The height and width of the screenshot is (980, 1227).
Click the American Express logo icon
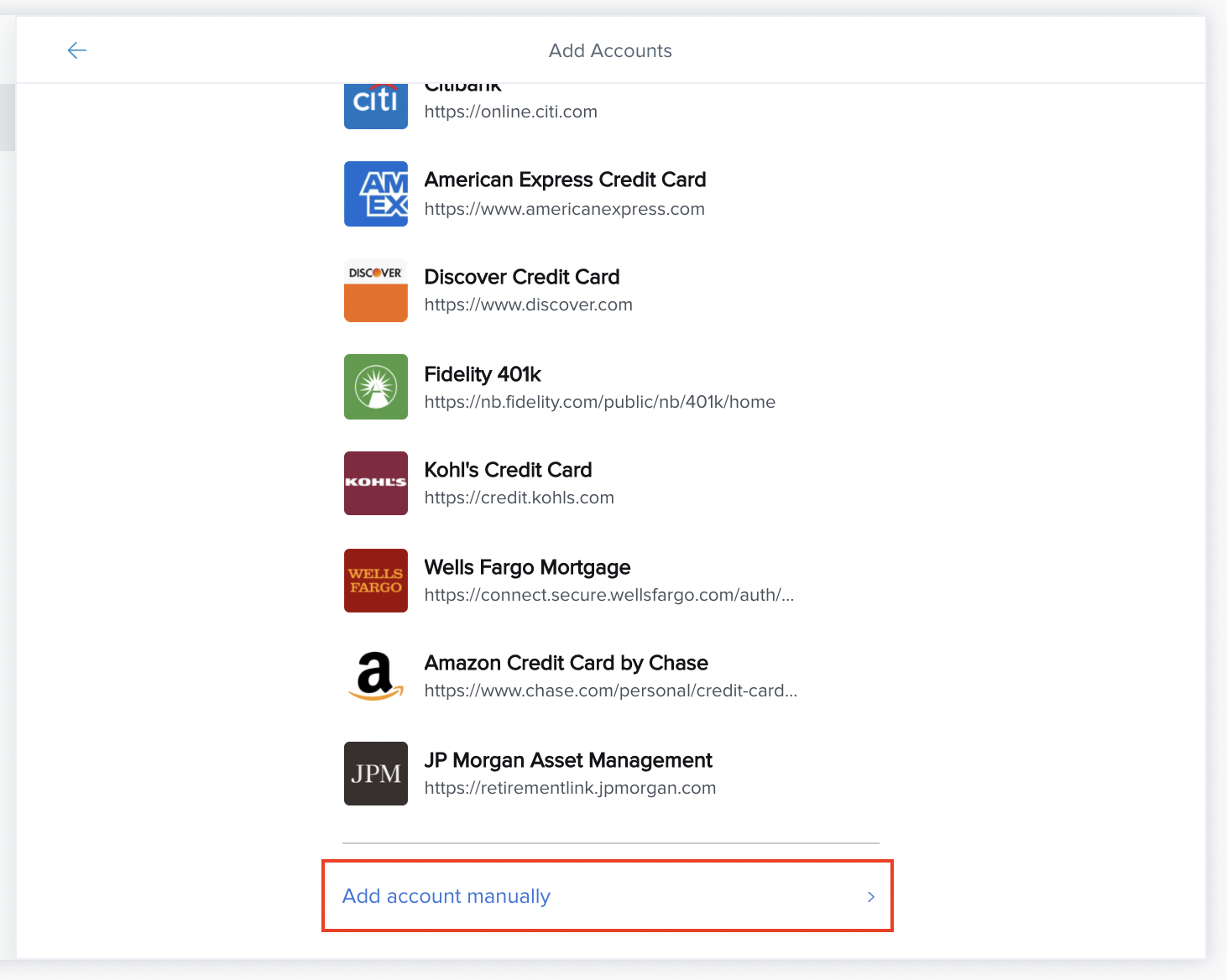pyautogui.click(x=375, y=194)
